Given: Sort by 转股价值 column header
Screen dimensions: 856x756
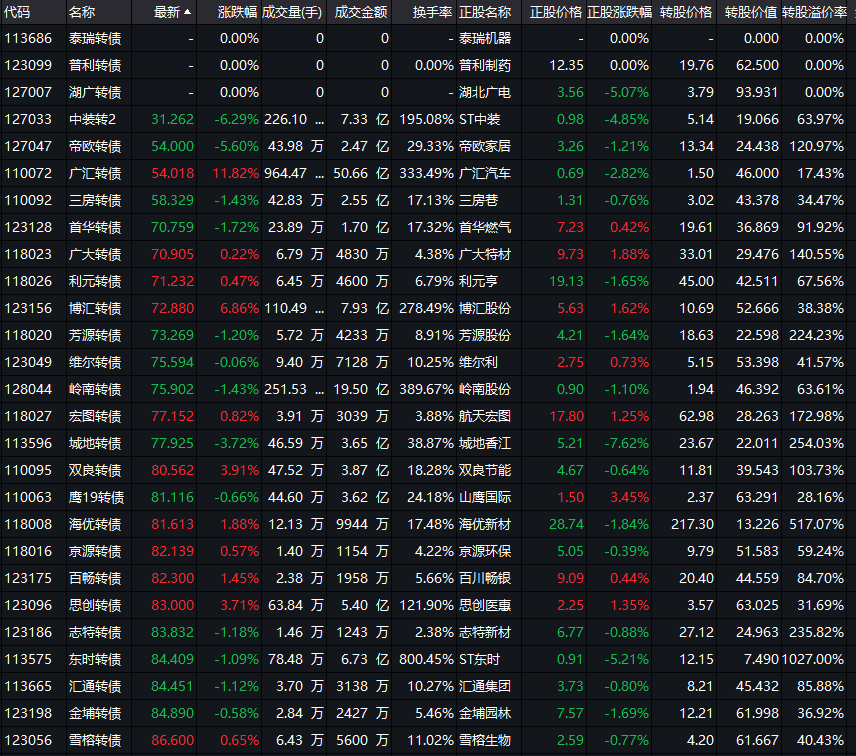Looking at the screenshot, I should 751,12.
